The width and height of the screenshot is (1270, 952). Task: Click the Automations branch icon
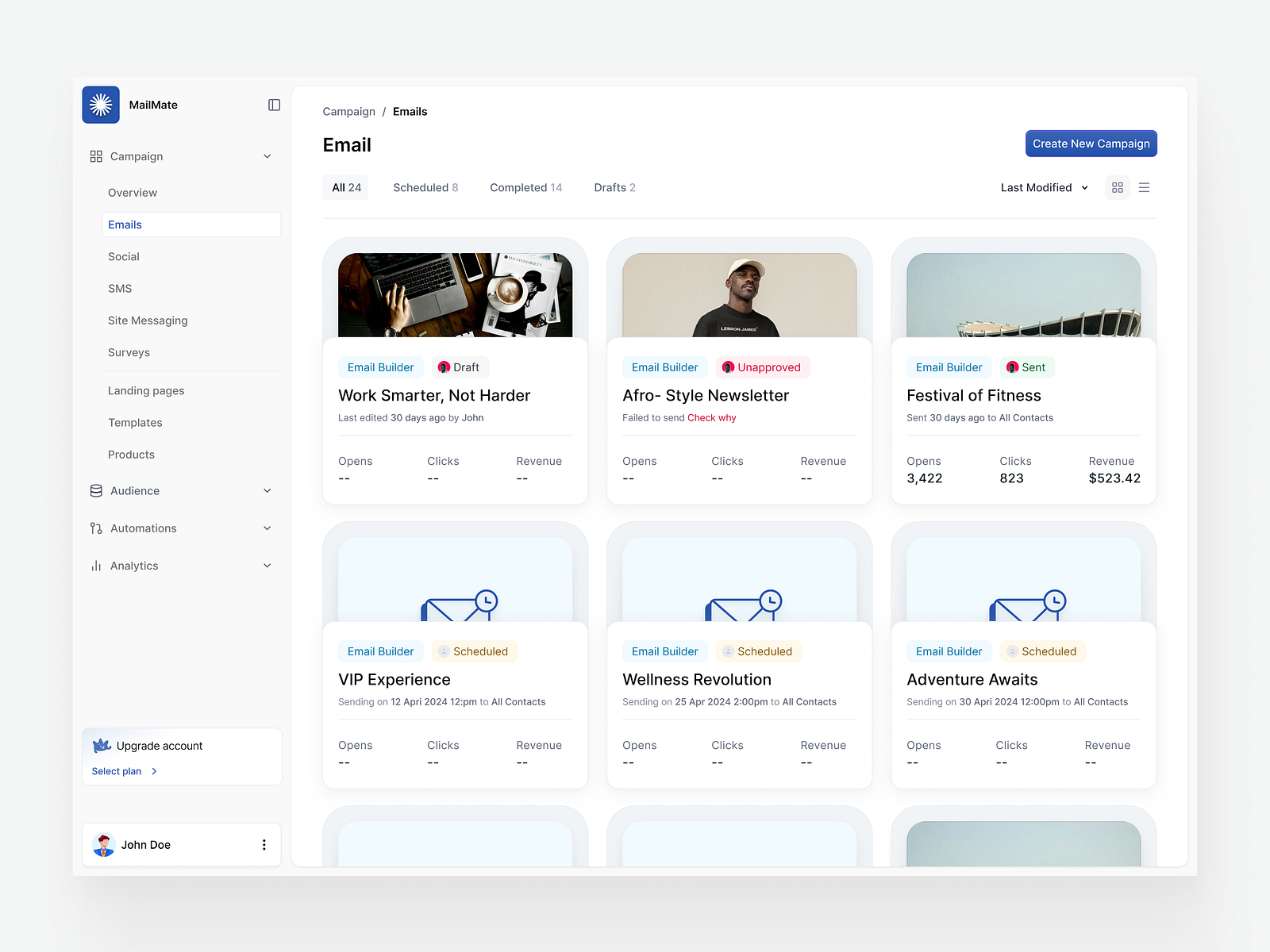(96, 528)
